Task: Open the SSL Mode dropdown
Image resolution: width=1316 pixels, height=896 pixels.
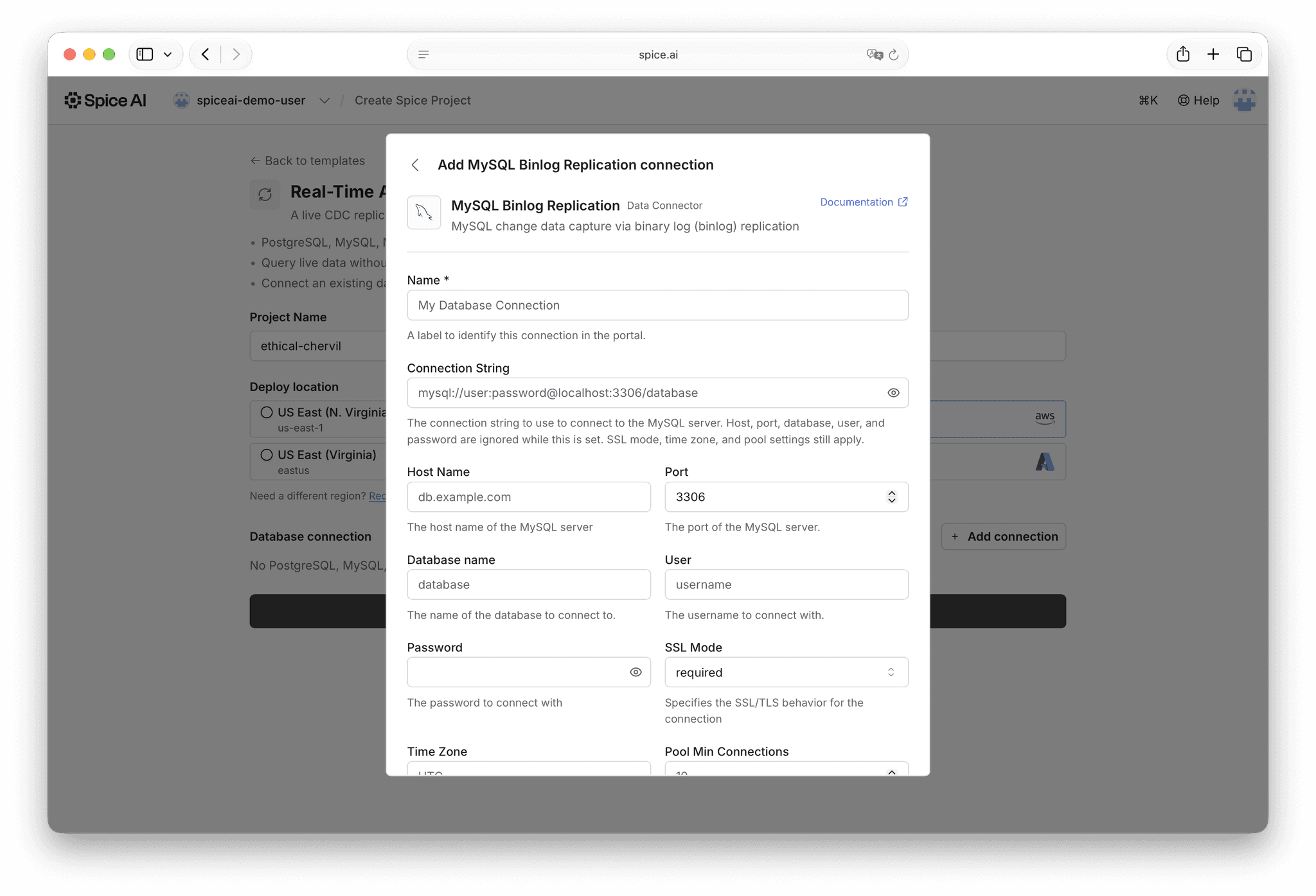Action: click(787, 672)
